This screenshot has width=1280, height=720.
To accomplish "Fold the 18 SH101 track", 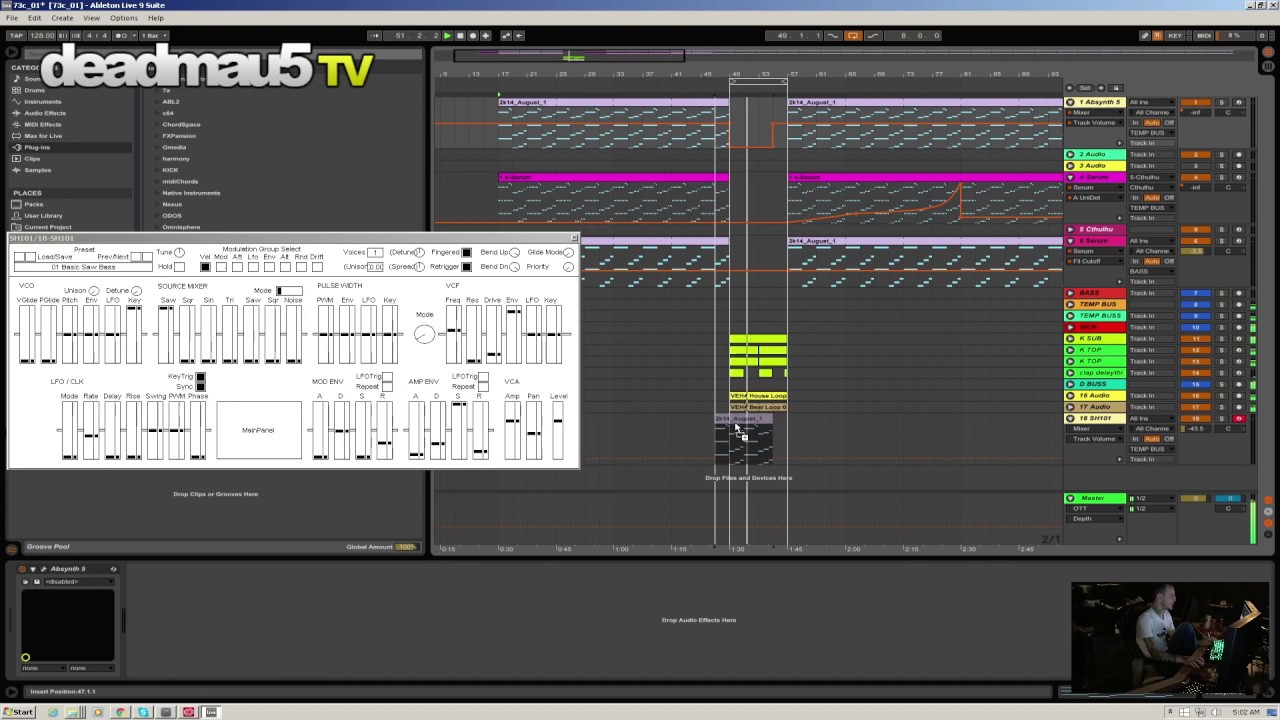I will [1070, 418].
